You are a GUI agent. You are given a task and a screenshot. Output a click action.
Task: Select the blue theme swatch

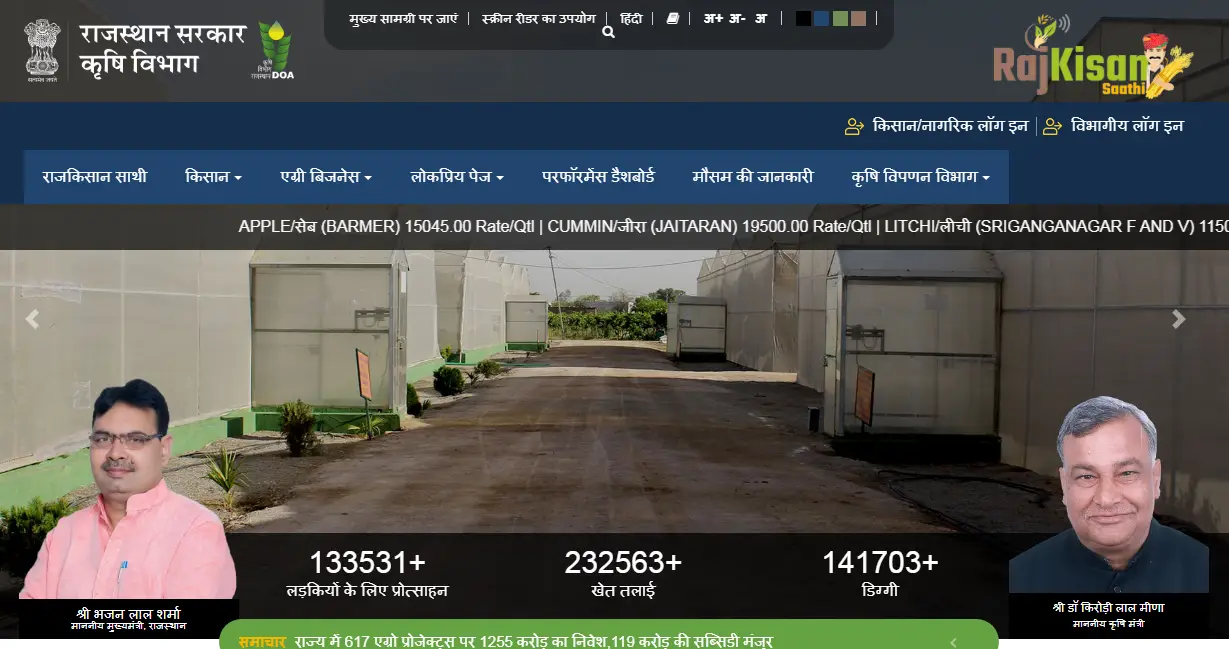click(x=821, y=18)
